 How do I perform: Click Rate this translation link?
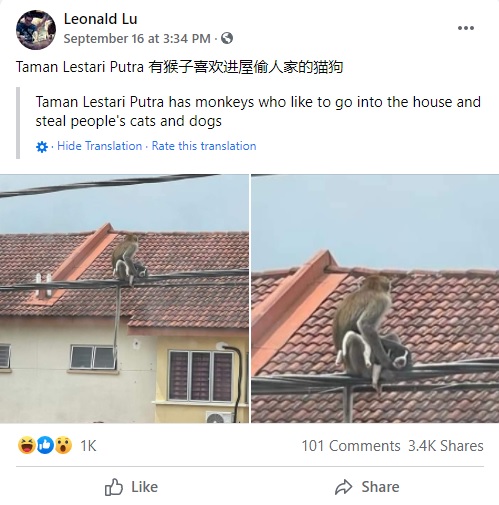point(204,146)
